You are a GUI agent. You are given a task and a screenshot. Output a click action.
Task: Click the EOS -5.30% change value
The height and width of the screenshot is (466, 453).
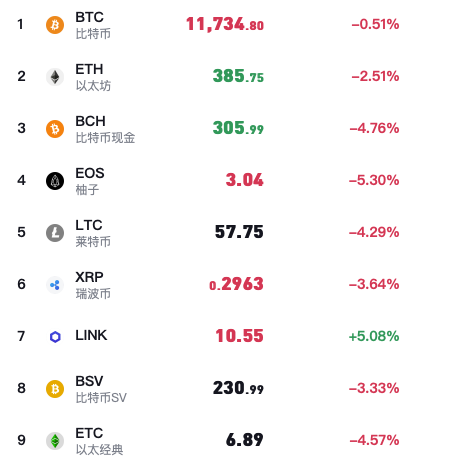[374, 180]
